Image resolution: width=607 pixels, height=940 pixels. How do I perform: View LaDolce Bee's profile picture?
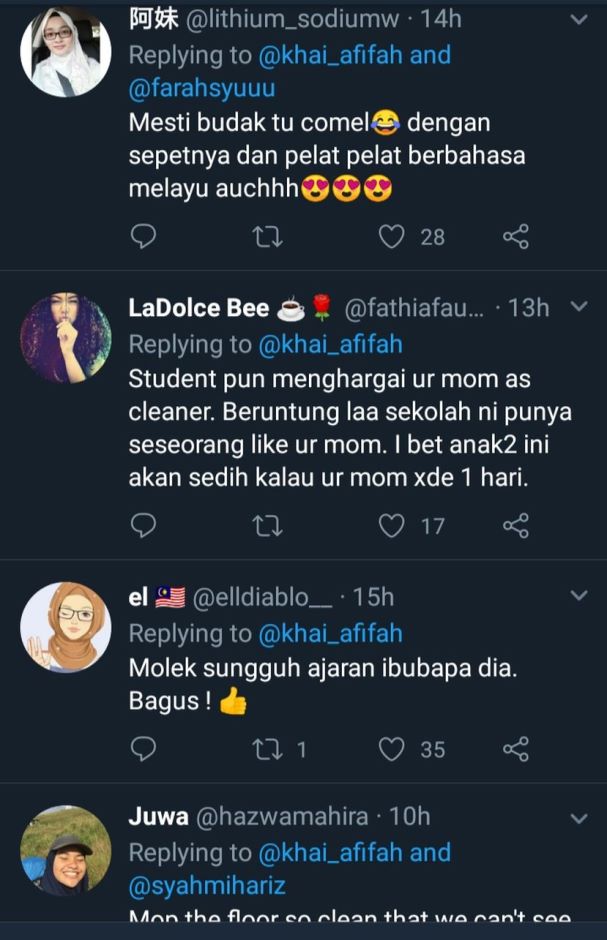(x=66, y=338)
